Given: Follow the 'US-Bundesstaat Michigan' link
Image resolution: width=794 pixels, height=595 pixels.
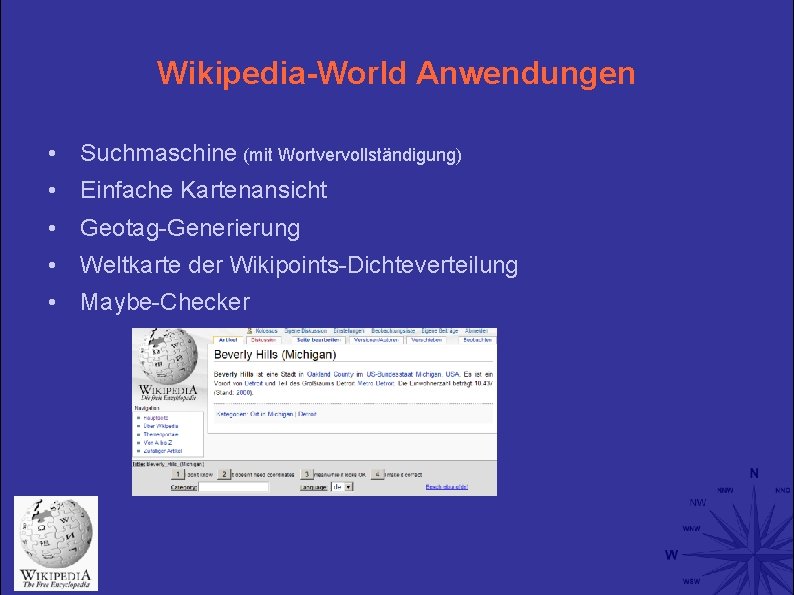Looking at the screenshot, I should click(x=404, y=374).
